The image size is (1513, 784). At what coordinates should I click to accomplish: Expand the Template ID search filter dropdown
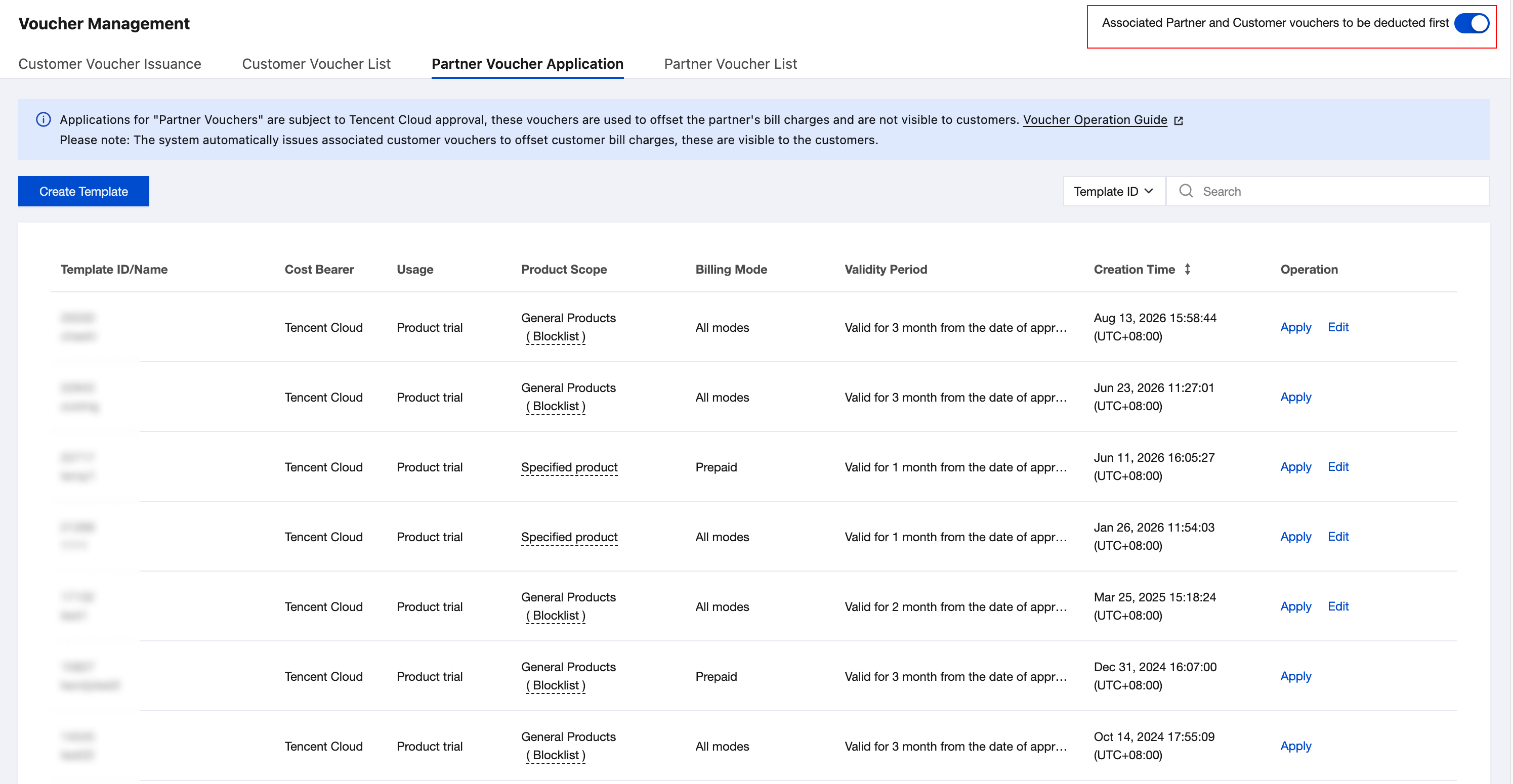click(x=1114, y=192)
